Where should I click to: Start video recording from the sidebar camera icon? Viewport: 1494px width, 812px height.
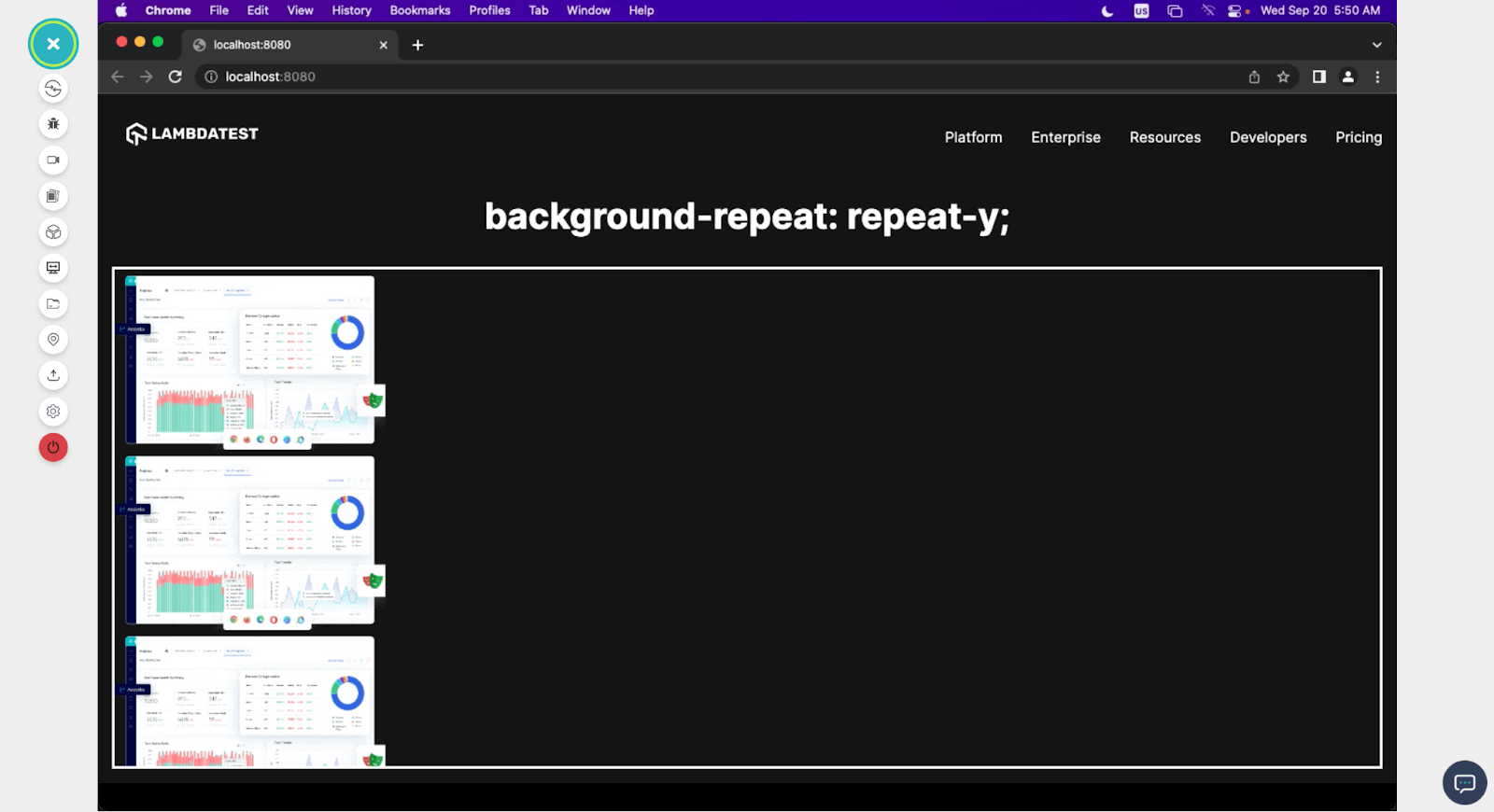(53, 161)
